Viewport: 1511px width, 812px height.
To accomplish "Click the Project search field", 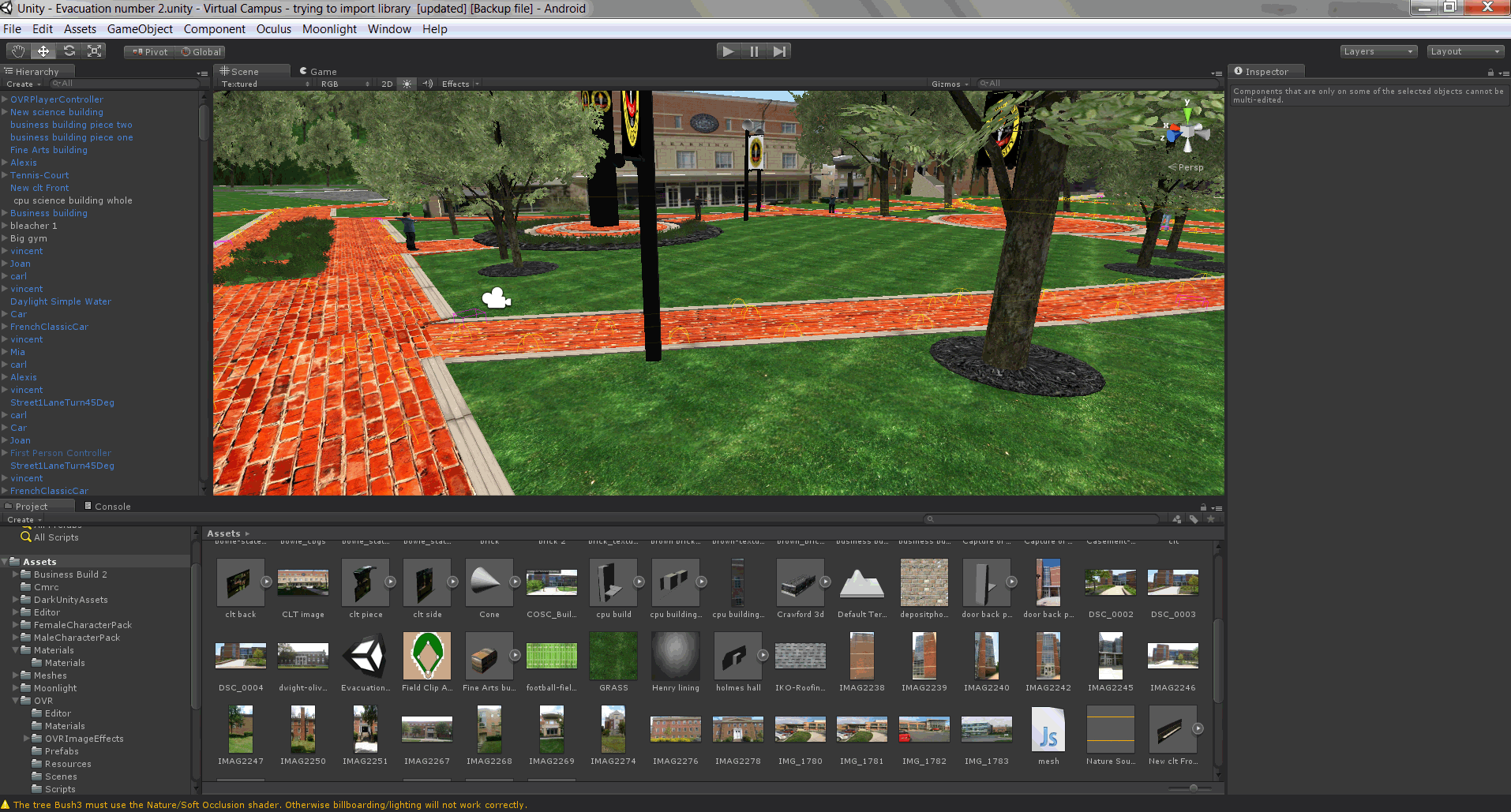I will pyautogui.click(x=1042, y=519).
